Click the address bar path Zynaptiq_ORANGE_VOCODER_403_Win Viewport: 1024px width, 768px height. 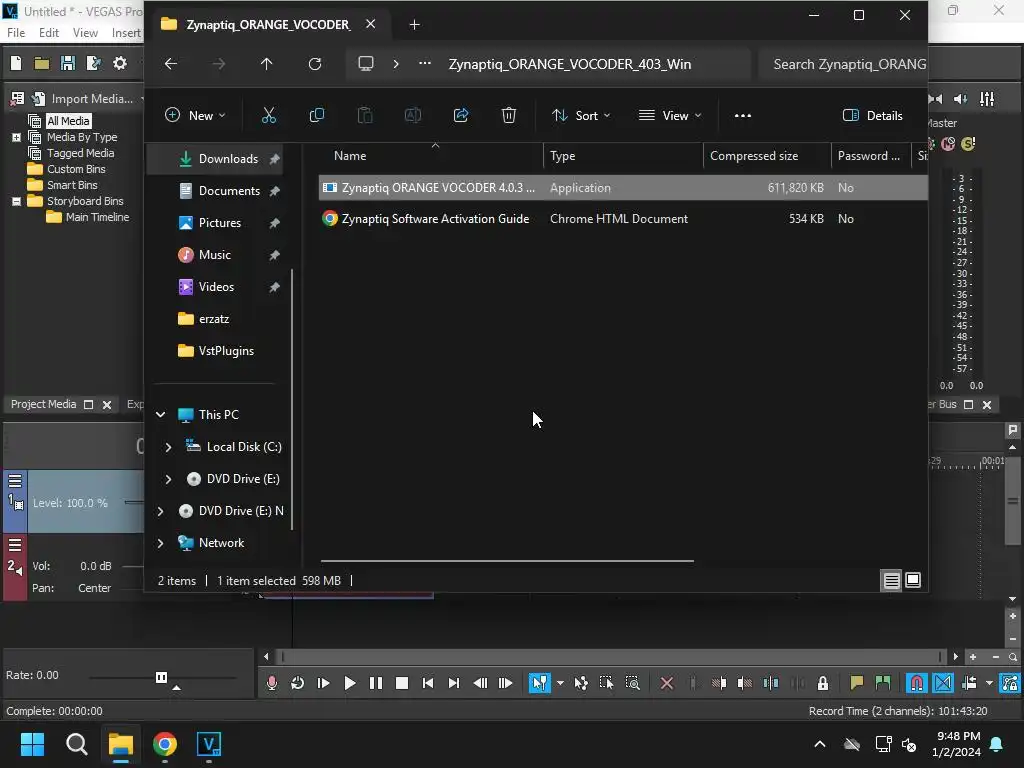point(569,64)
